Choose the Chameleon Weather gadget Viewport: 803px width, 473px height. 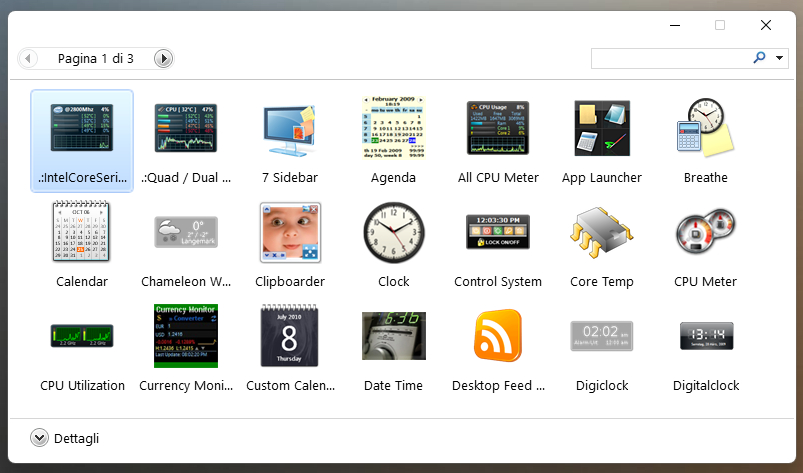coord(186,232)
